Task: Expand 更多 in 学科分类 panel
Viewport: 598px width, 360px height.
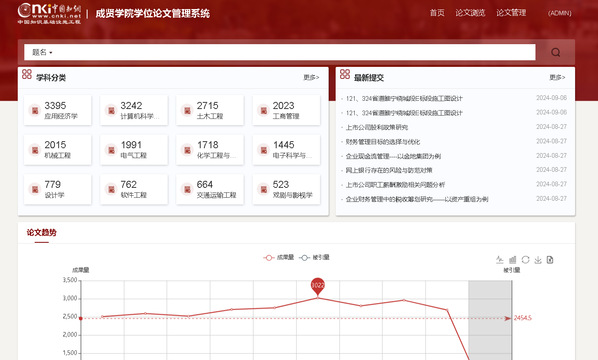Action: (x=311, y=77)
